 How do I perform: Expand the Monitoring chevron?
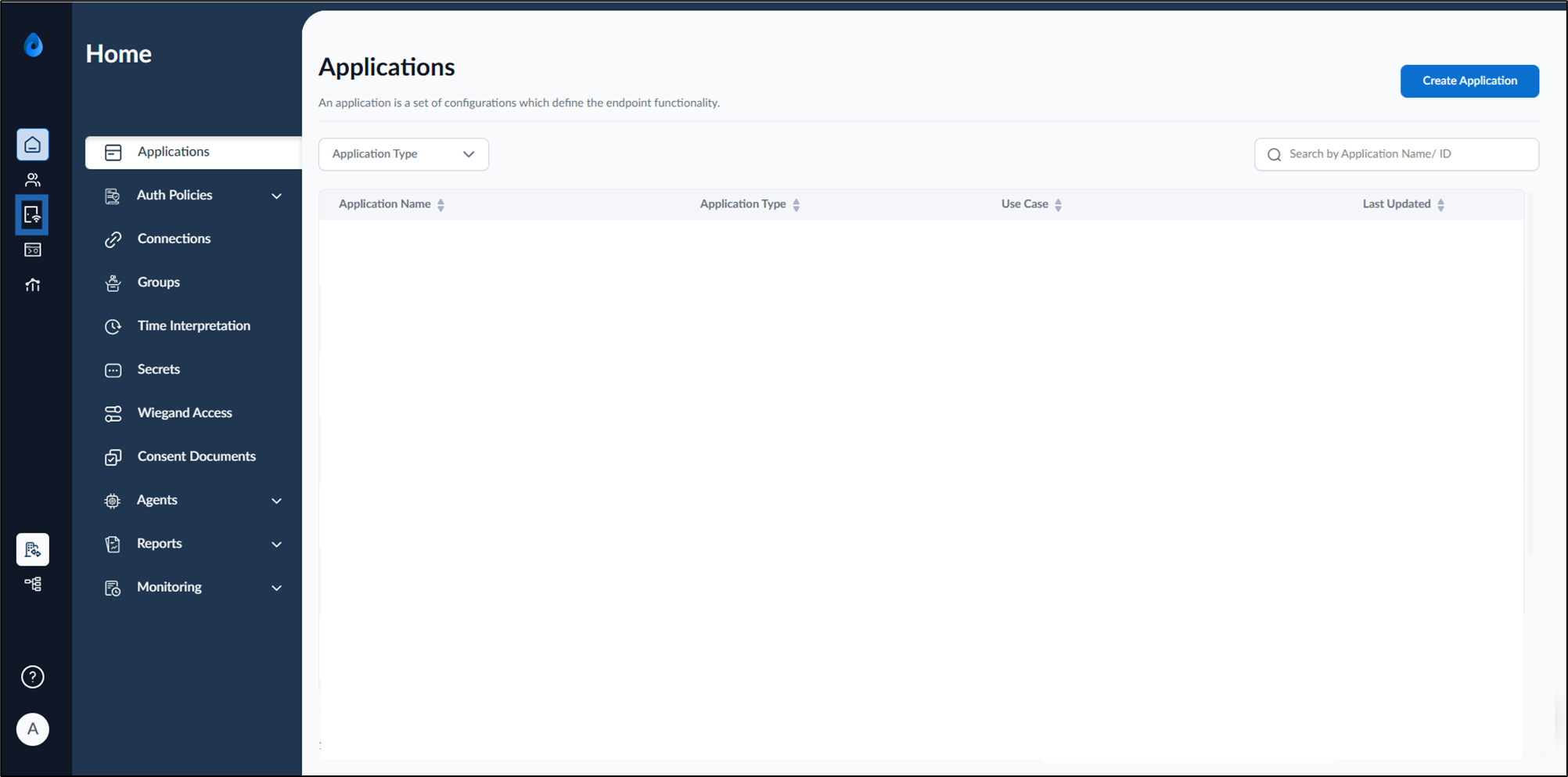[x=276, y=588]
